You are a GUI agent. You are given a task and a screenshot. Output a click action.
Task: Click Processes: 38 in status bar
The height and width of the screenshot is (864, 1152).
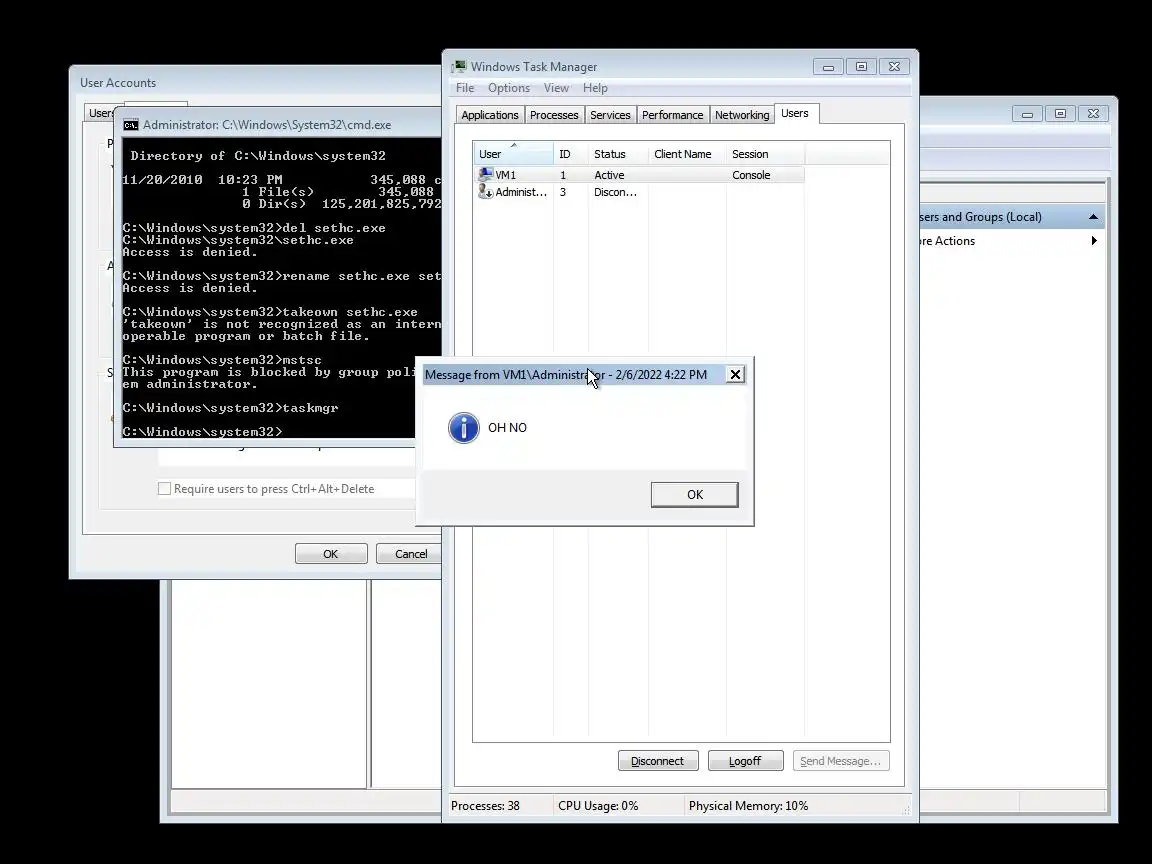[x=485, y=805]
